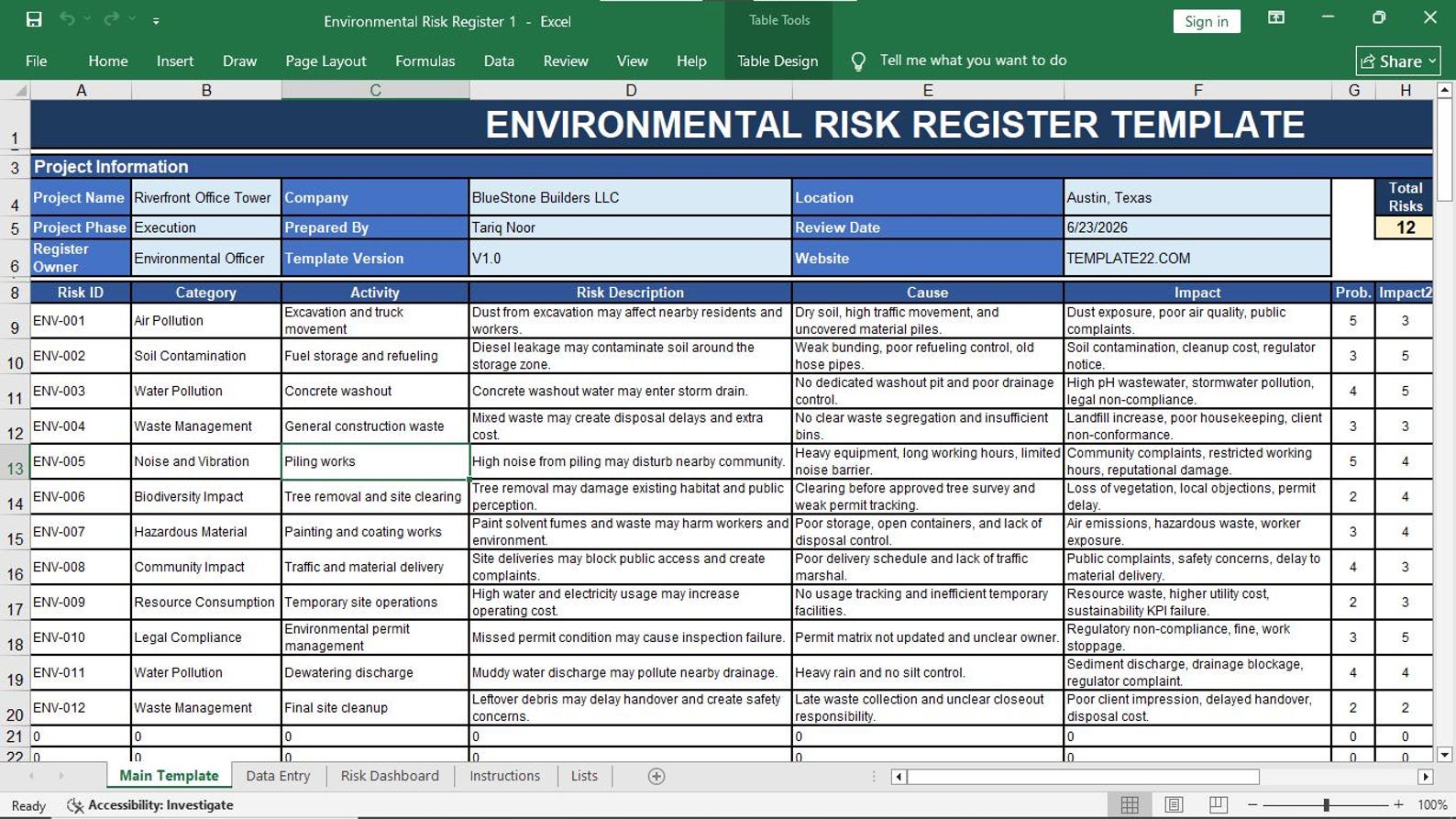This screenshot has width=1456, height=819.
Task: Select the Main Template sheet tab
Action: pyautogui.click(x=169, y=776)
